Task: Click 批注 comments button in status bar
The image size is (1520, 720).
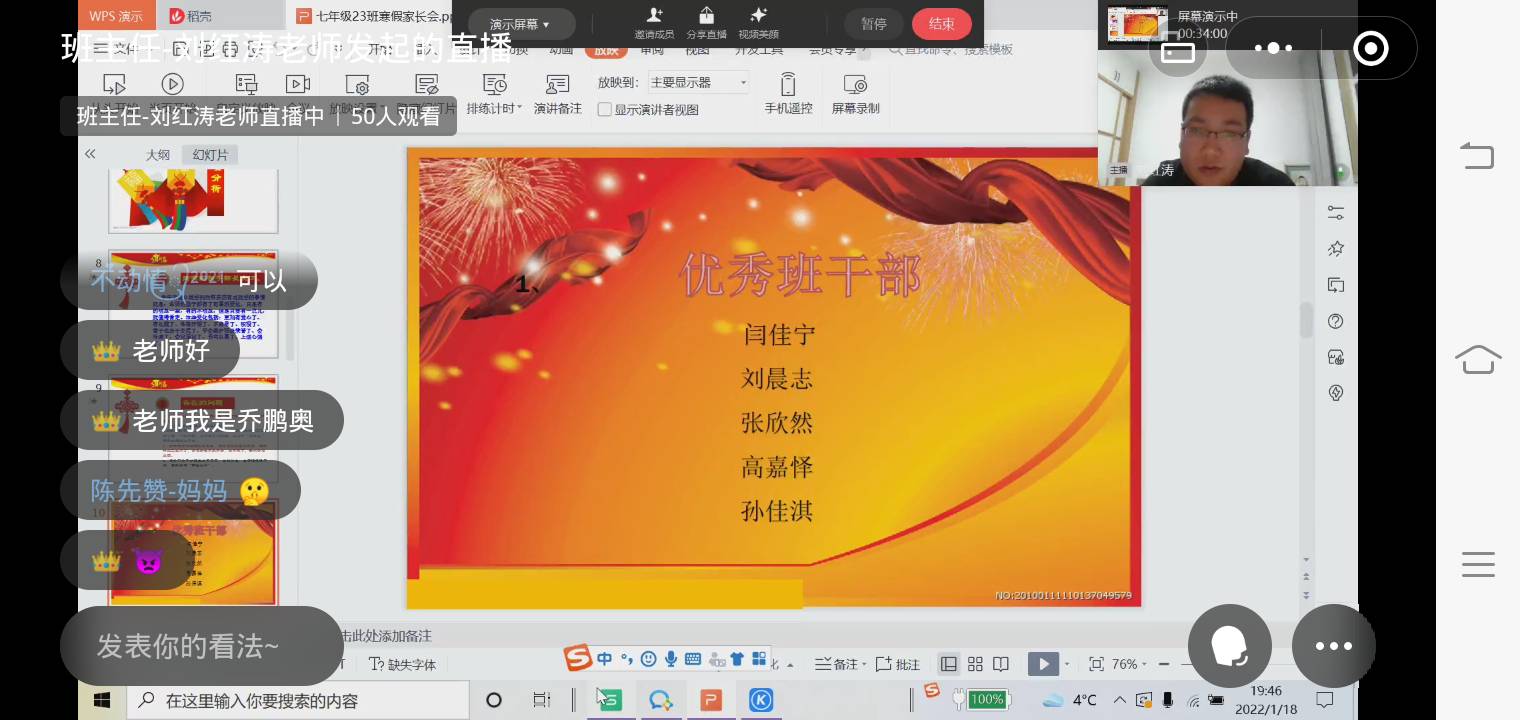Action: point(898,664)
